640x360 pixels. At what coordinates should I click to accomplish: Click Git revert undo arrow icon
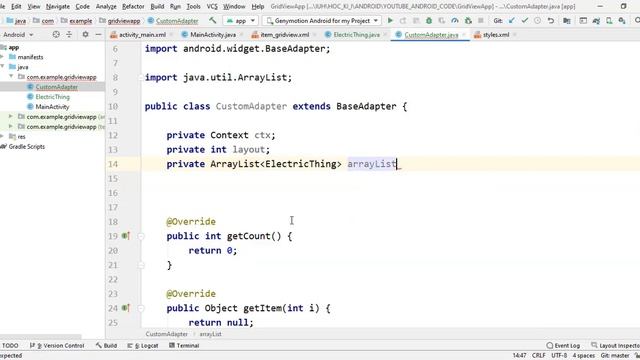click(x=551, y=20)
